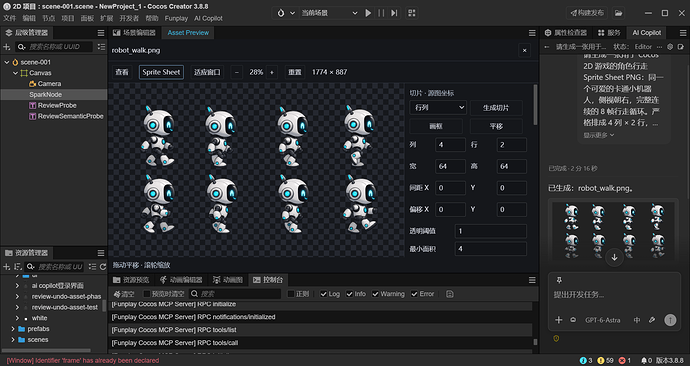Toggle the regex checkbox in console

(x=291, y=294)
